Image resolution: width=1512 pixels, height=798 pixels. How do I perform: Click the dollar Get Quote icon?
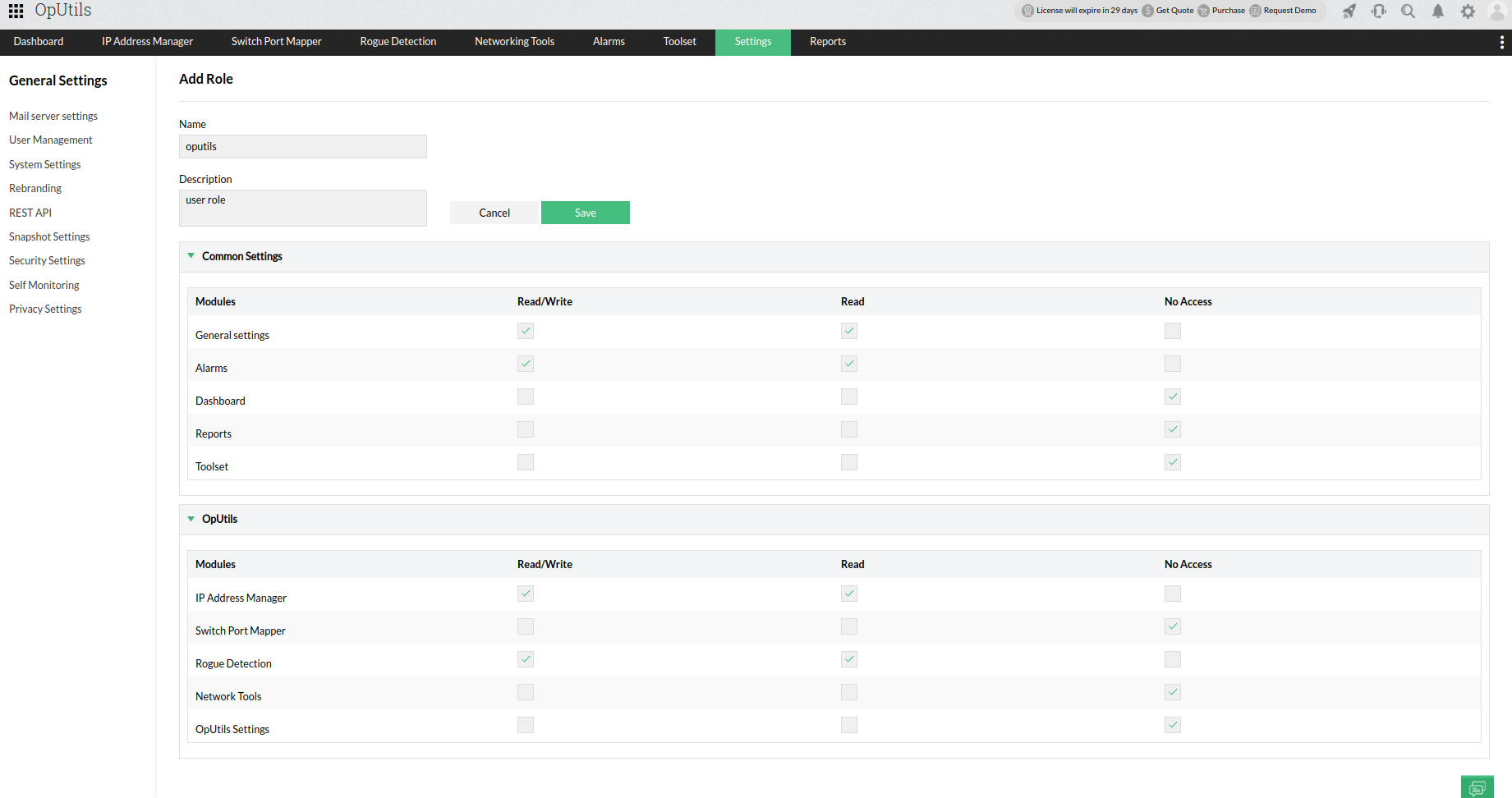(1147, 11)
